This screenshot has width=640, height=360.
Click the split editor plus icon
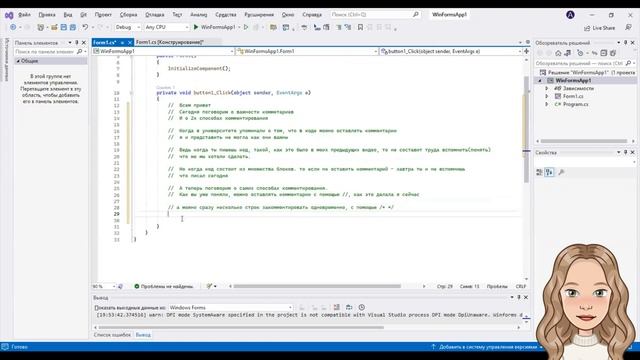click(526, 51)
